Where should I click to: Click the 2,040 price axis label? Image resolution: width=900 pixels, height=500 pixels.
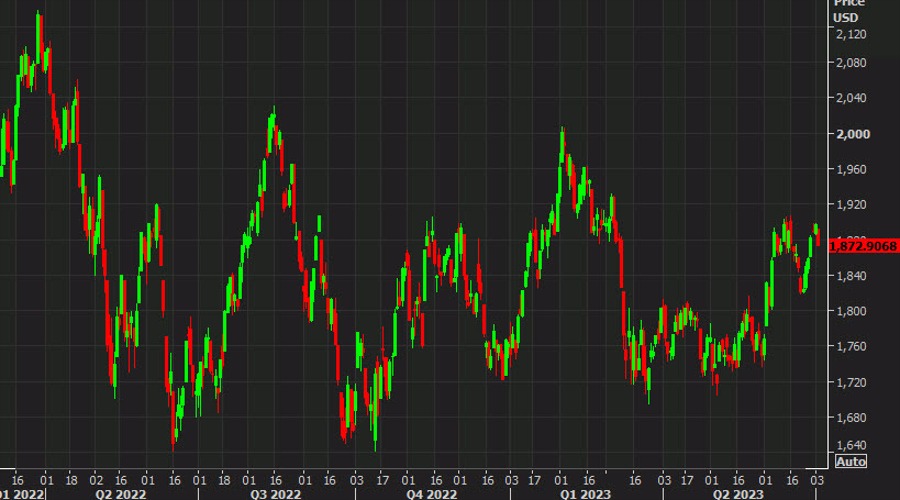pyautogui.click(x=851, y=98)
